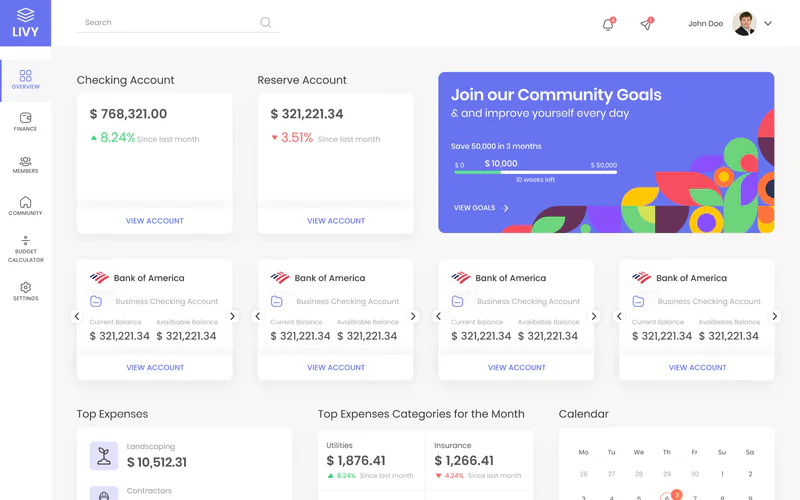Select calendar day 1
This screenshot has height=500, width=800.
coord(722,474)
